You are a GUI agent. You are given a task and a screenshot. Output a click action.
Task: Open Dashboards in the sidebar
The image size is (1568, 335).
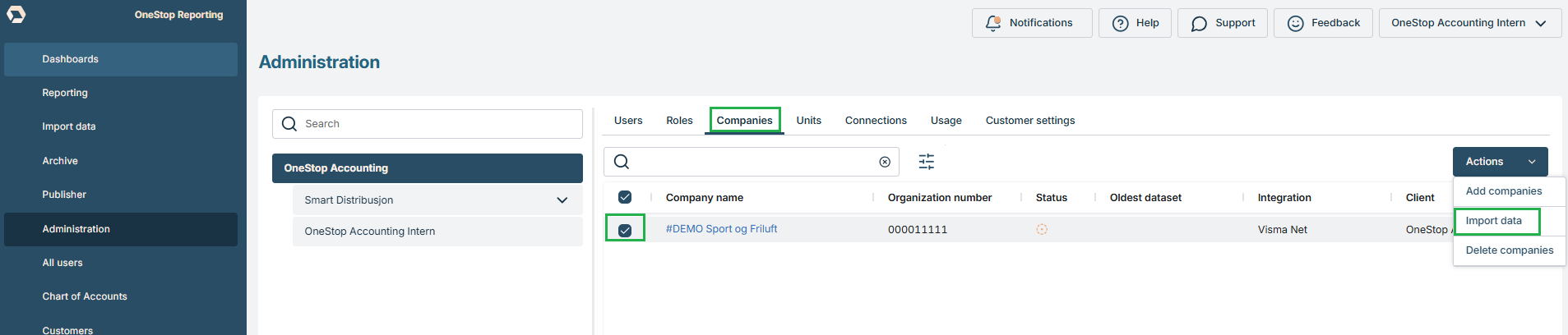point(121,59)
